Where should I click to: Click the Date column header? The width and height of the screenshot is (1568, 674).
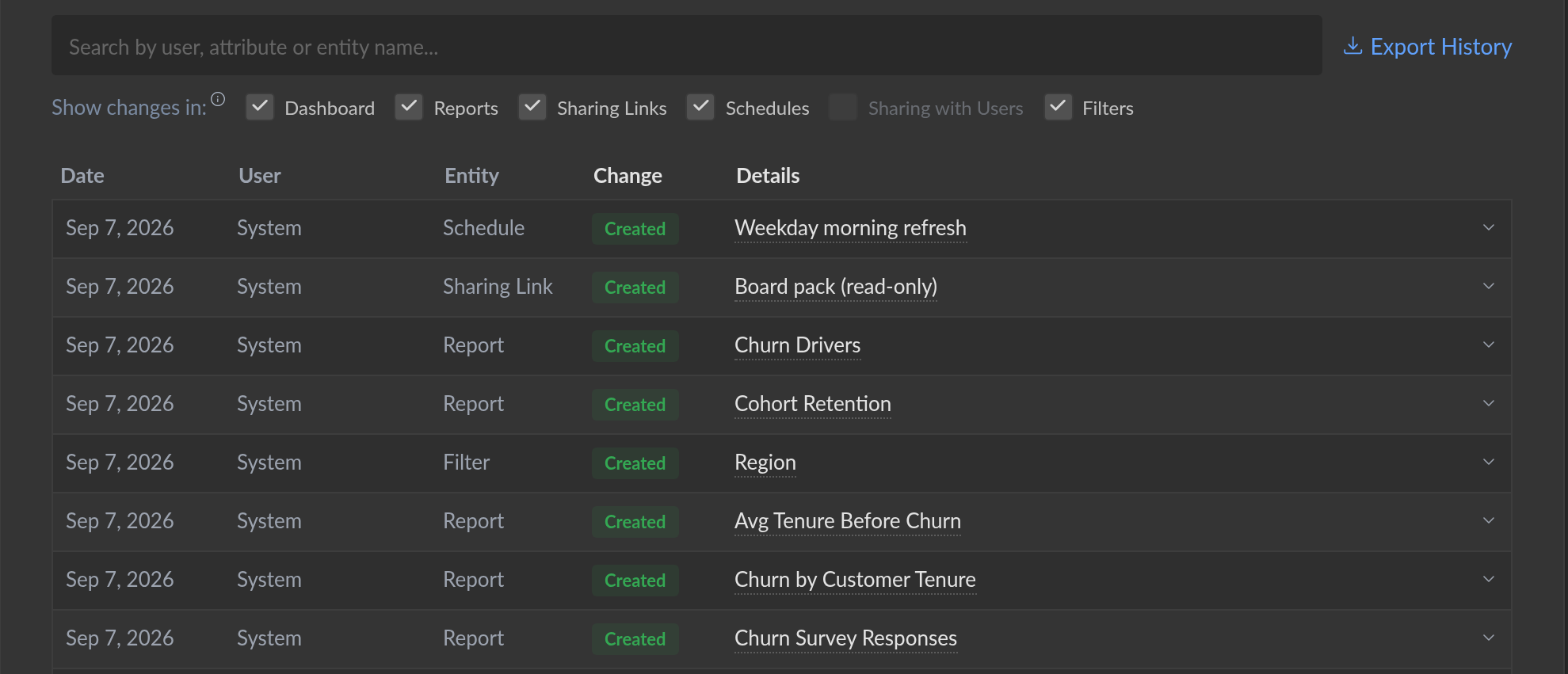82,176
